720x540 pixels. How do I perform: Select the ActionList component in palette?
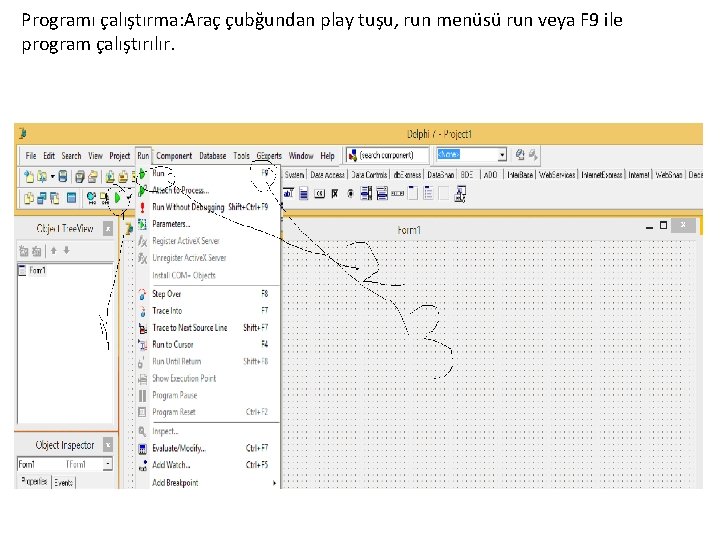tap(460, 194)
